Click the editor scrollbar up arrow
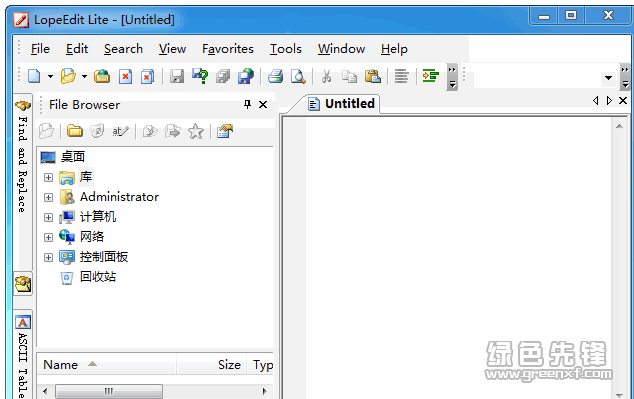Image resolution: width=634 pixels, height=399 pixels. pos(619,127)
